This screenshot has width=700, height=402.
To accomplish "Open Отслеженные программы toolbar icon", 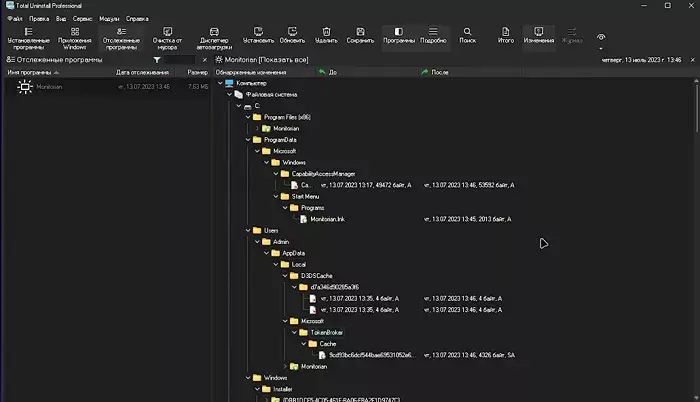I will pyautogui.click(x=121, y=37).
